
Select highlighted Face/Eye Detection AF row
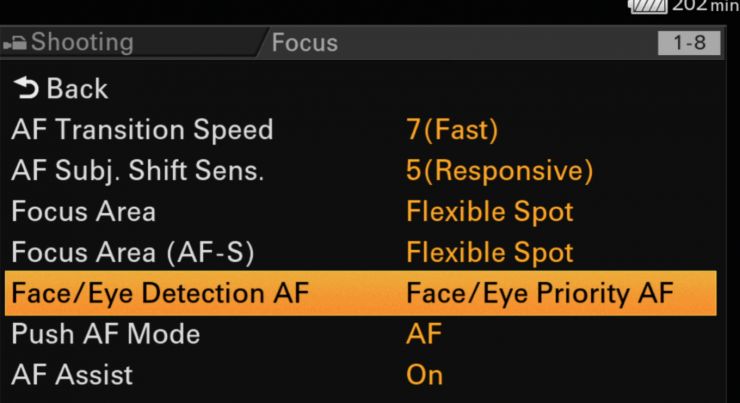160,294
